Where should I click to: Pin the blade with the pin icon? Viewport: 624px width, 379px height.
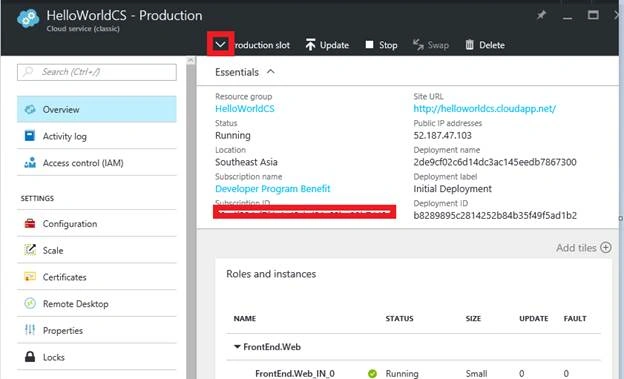coord(541,16)
